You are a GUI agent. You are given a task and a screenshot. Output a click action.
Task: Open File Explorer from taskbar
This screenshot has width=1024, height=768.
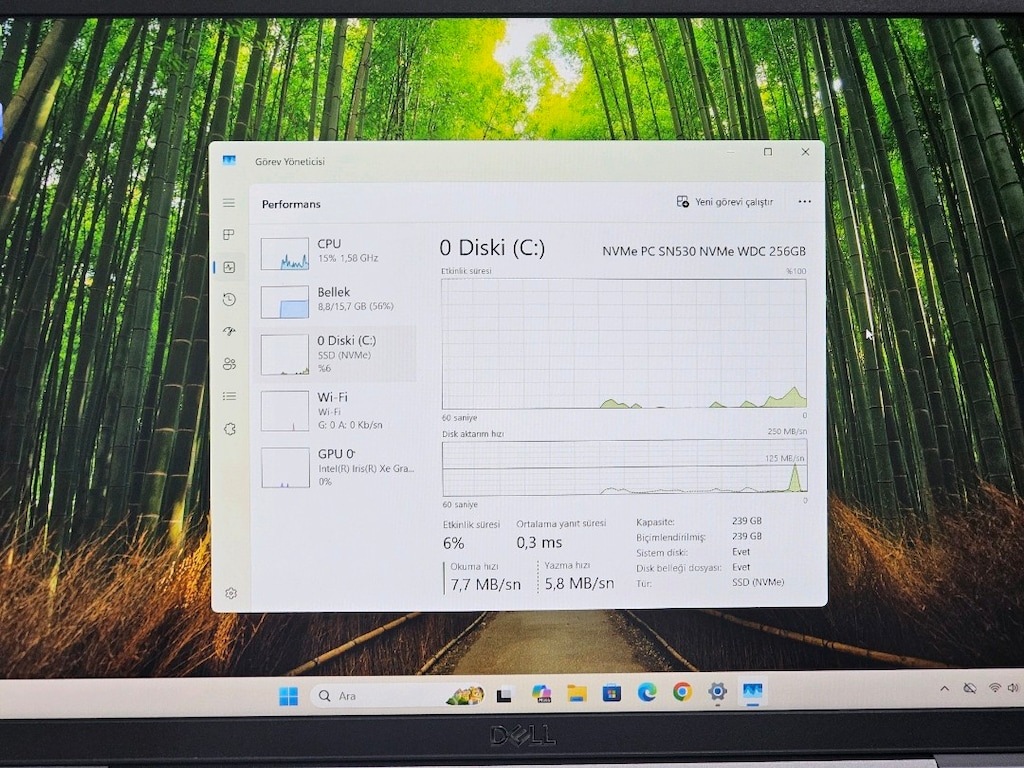[577, 693]
